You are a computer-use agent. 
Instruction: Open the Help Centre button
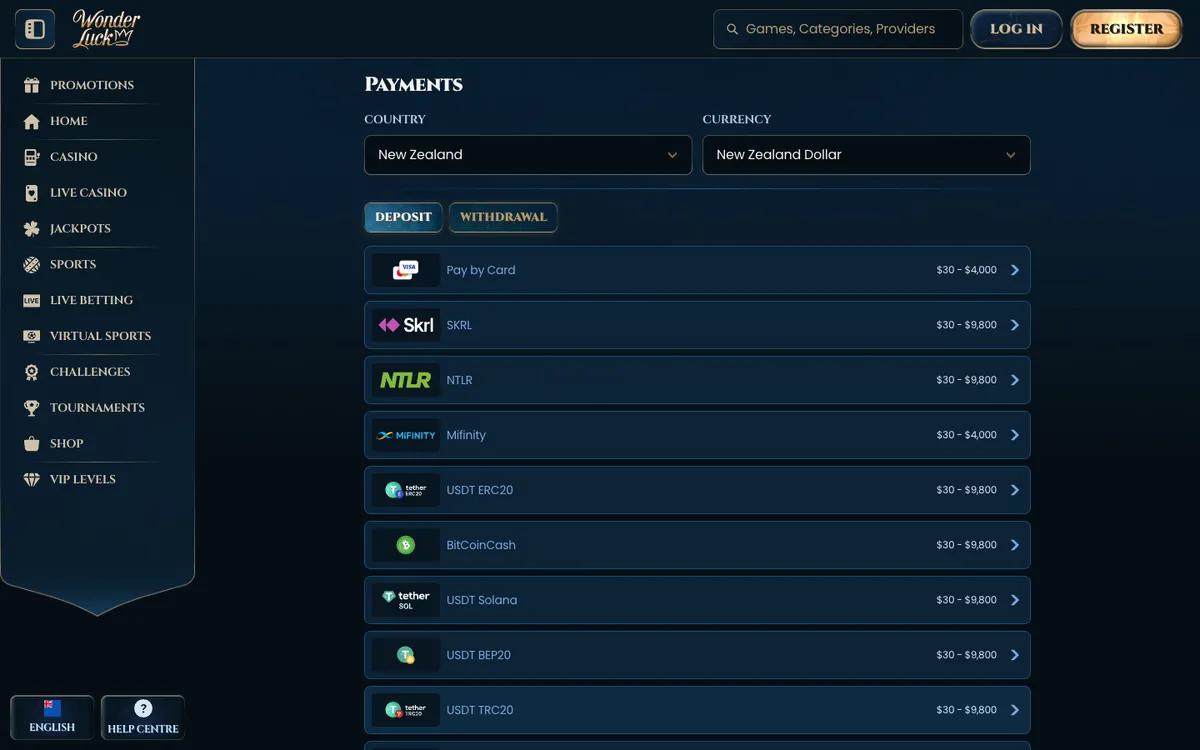point(143,717)
